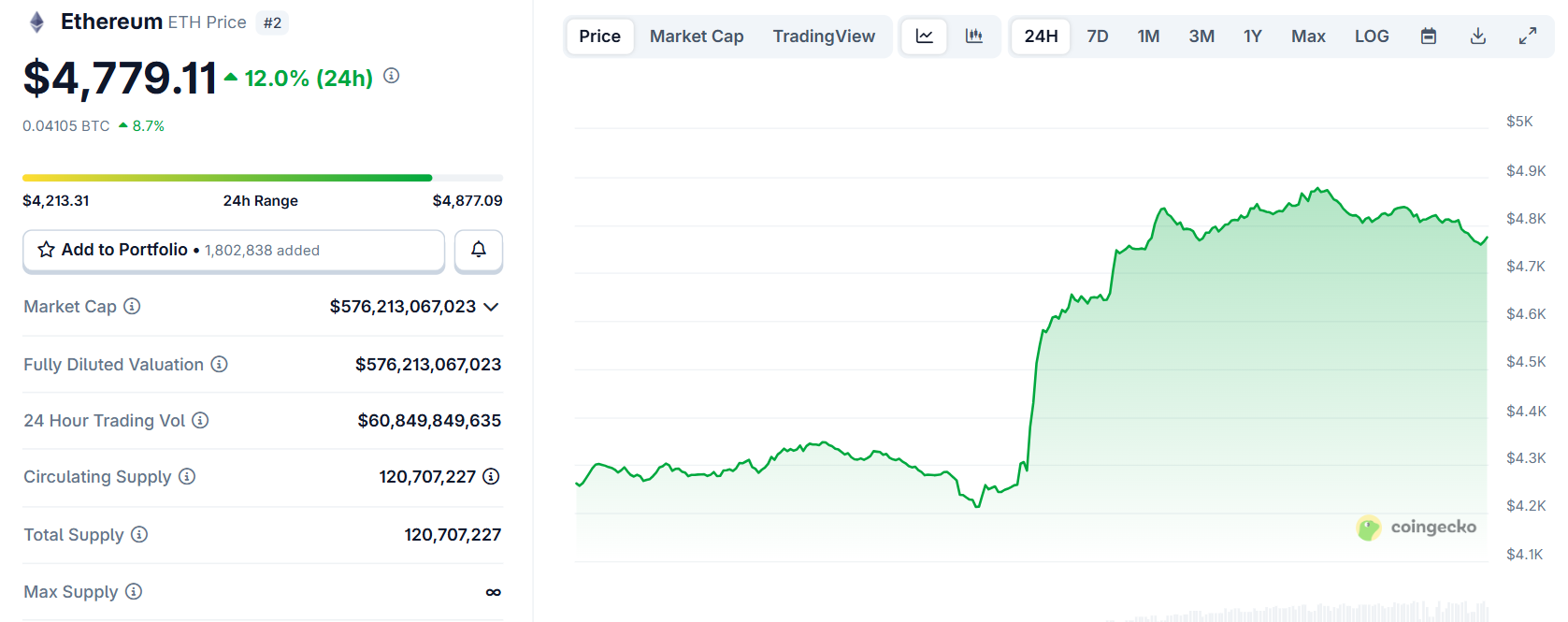Click the 120,707,227 Total Supply value
Image resolution: width=1568 pixels, height=622 pixels.
pos(453,534)
